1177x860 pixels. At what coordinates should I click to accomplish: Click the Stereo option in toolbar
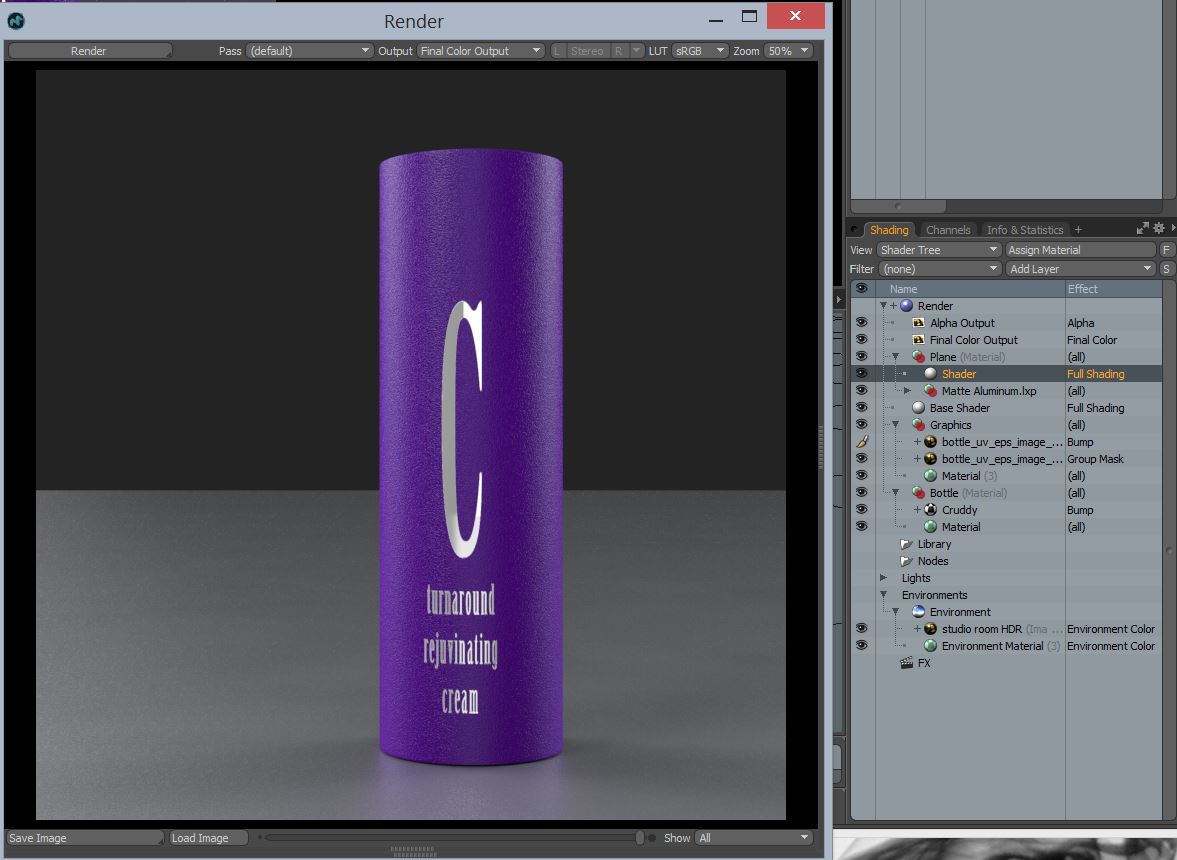(586, 51)
